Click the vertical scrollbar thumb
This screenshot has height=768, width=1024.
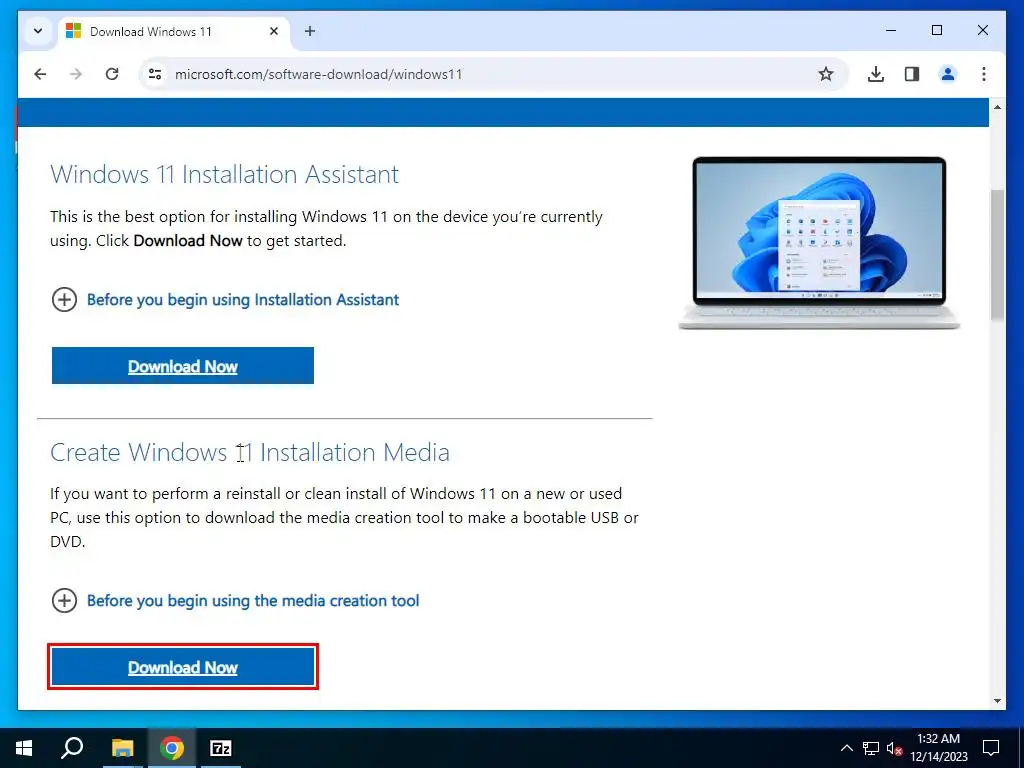click(x=997, y=255)
